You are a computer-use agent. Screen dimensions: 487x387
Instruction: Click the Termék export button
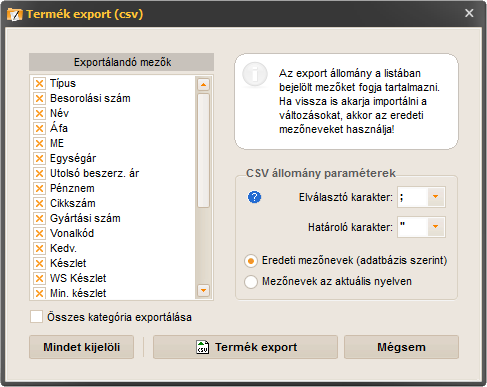[x=245, y=347]
